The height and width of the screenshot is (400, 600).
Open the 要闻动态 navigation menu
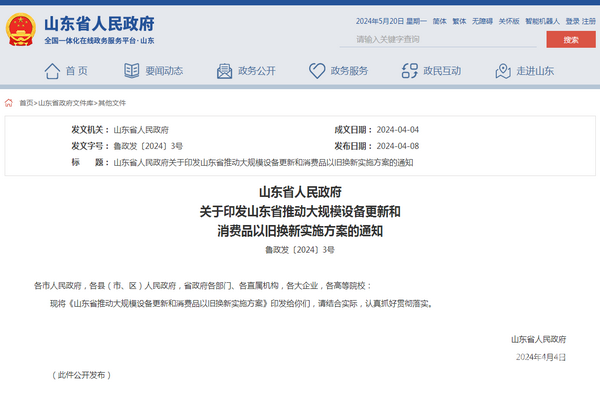[164, 71]
